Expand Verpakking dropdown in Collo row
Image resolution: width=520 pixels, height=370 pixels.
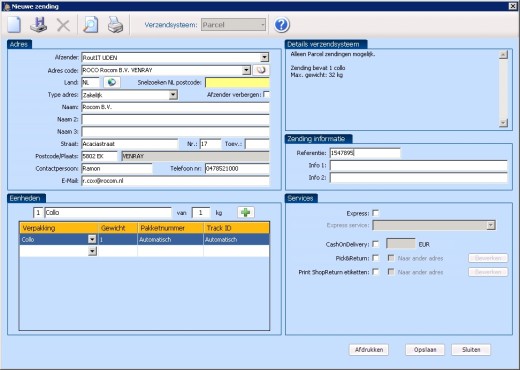point(92,239)
